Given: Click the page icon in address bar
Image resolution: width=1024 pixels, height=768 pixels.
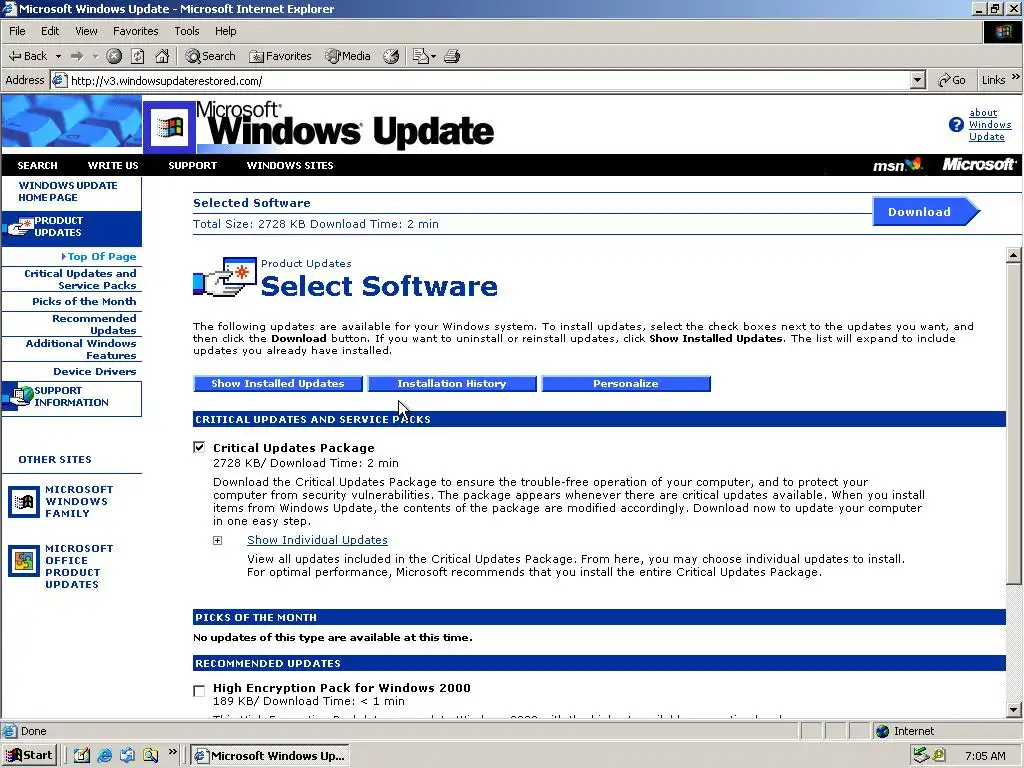Looking at the screenshot, I should pyautogui.click(x=59, y=80).
